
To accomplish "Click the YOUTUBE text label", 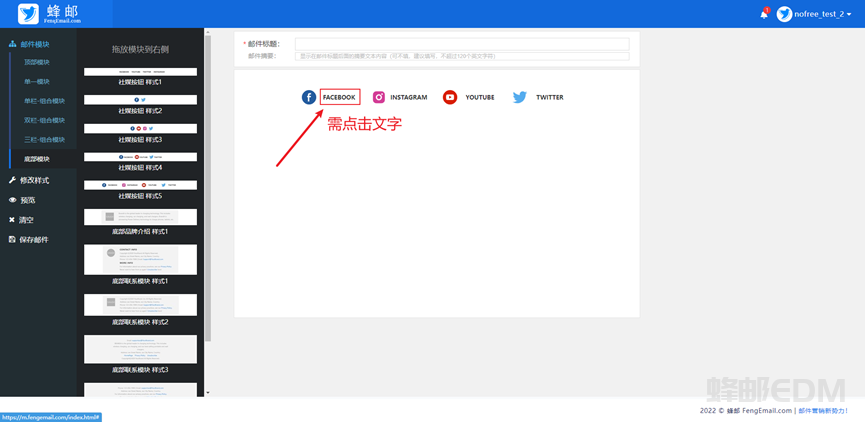I will pos(480,97).
